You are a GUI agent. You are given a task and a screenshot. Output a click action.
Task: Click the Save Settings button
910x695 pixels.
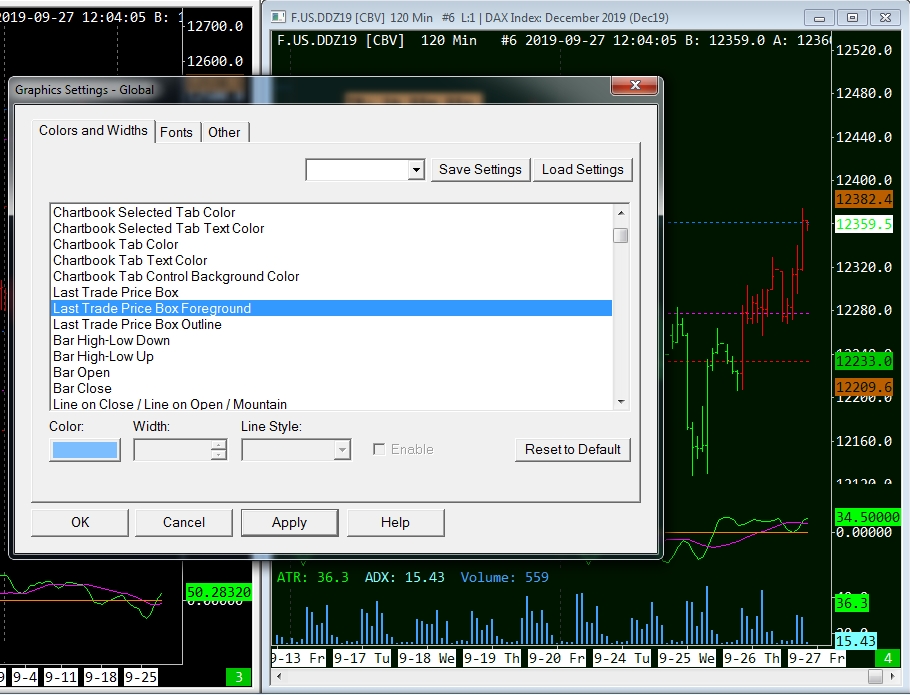[x=480, y=169]
